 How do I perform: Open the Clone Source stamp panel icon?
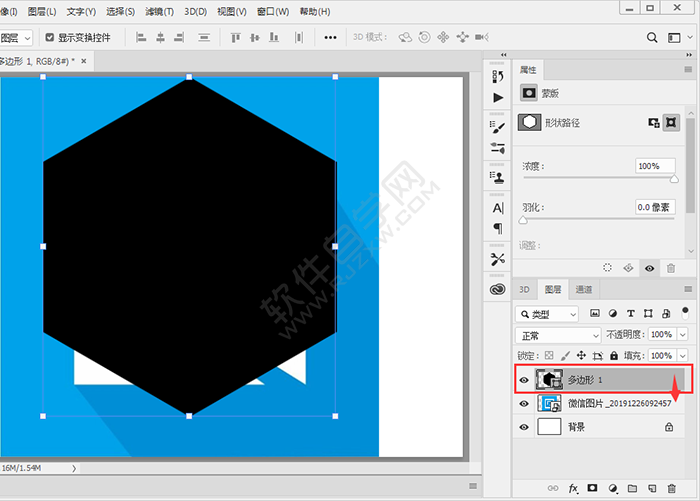point(498,177)
